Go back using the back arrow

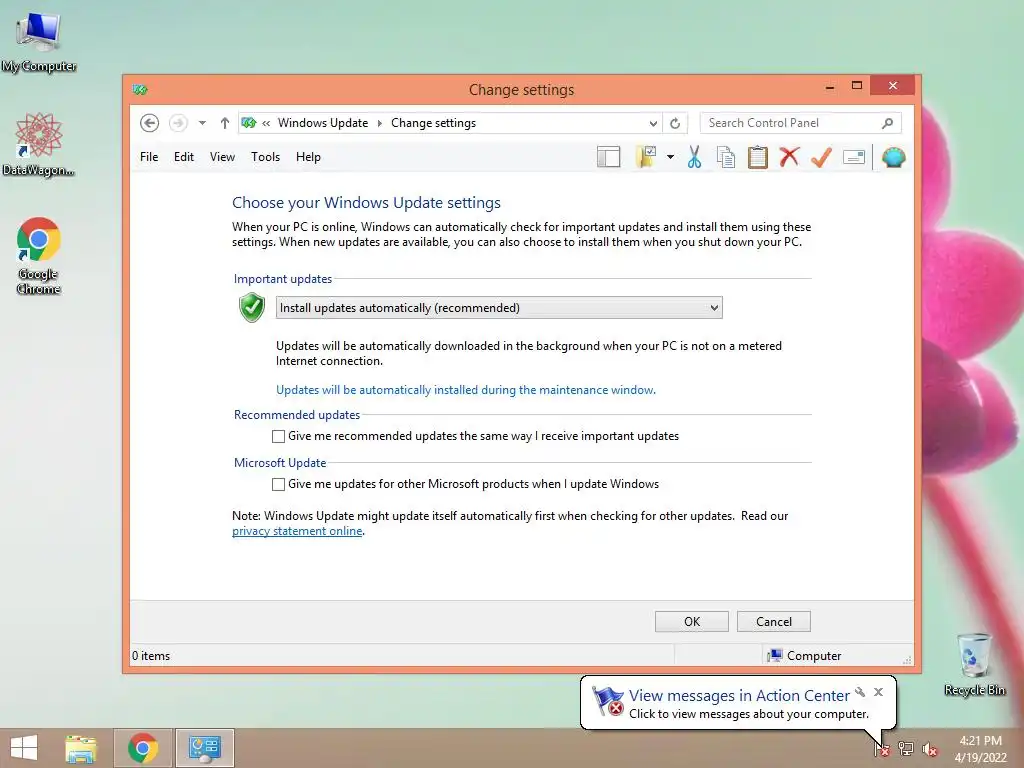[150, 123]
